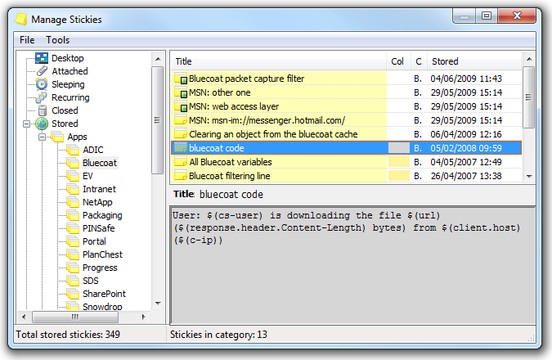Click the Closed trash can icon
This screenshot has width=552, height=360.
(42, 110)
